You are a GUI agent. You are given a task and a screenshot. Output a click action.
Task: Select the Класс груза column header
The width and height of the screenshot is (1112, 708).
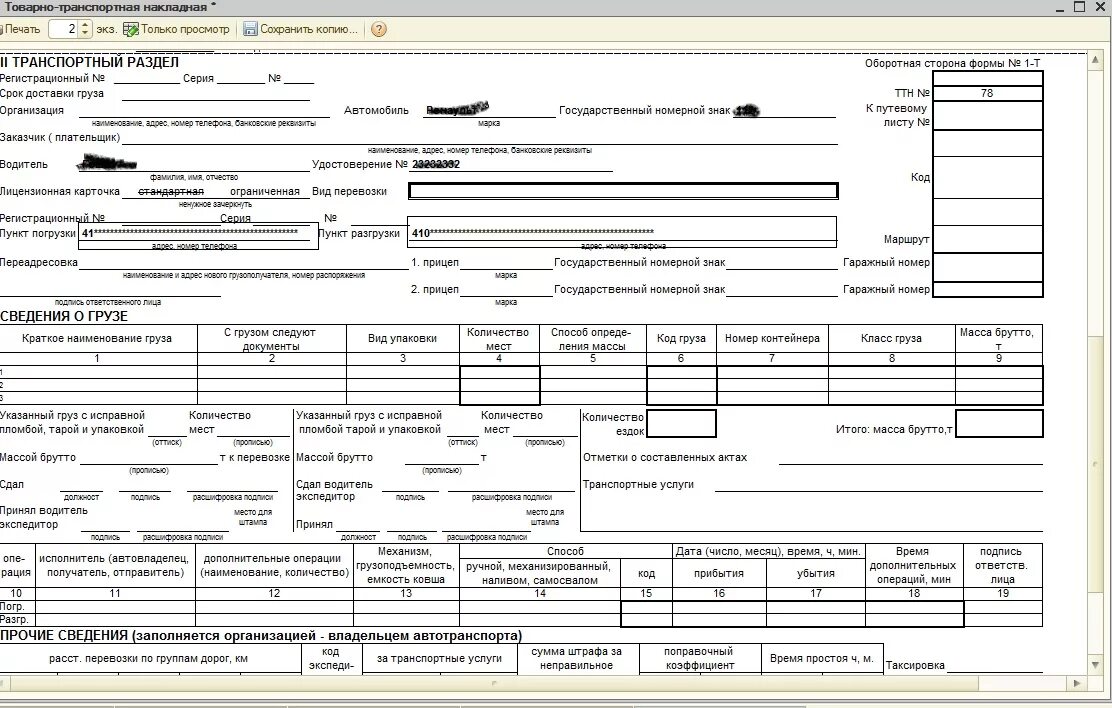point(891,338)
